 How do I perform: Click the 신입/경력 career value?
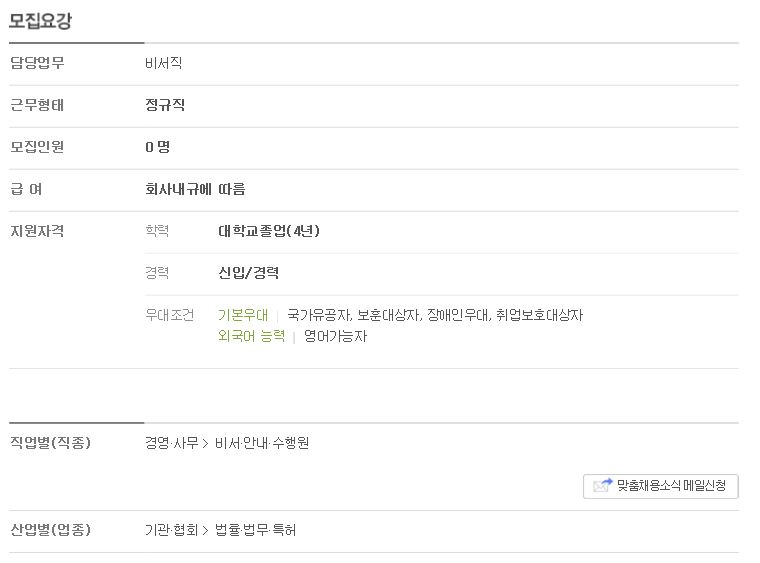tap(249, 273)
